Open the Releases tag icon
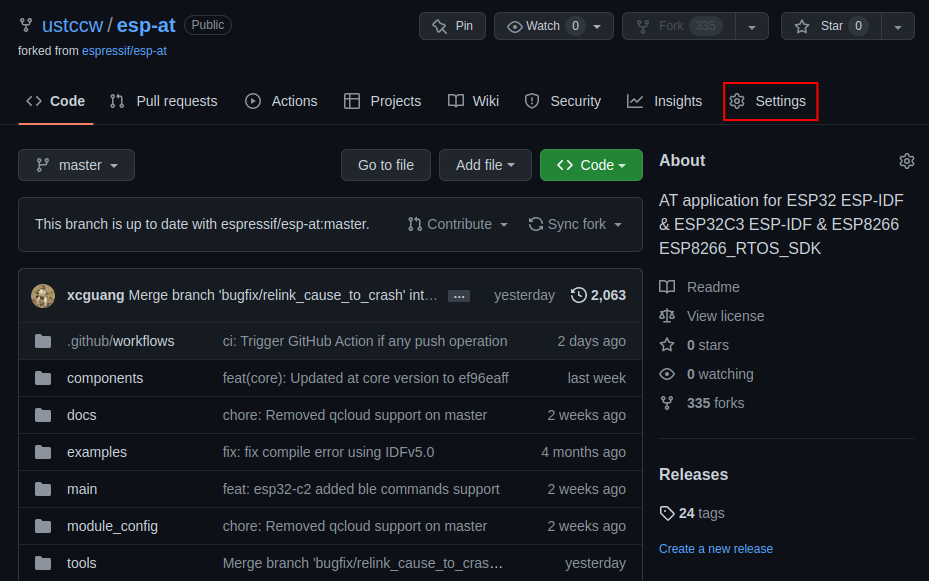This screenshot has height=581, width=929. 666,513
